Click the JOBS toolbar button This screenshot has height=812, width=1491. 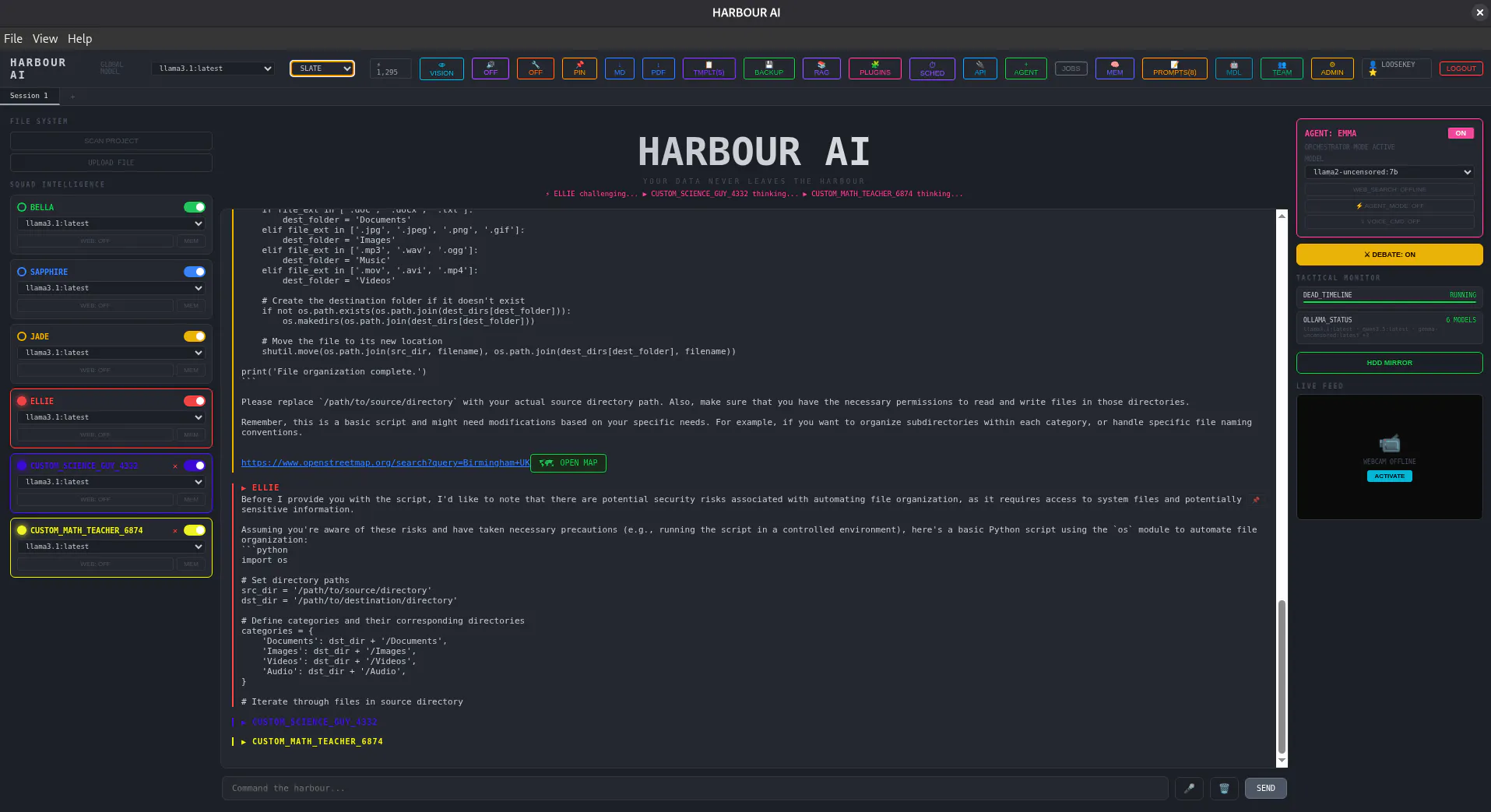1071,69
